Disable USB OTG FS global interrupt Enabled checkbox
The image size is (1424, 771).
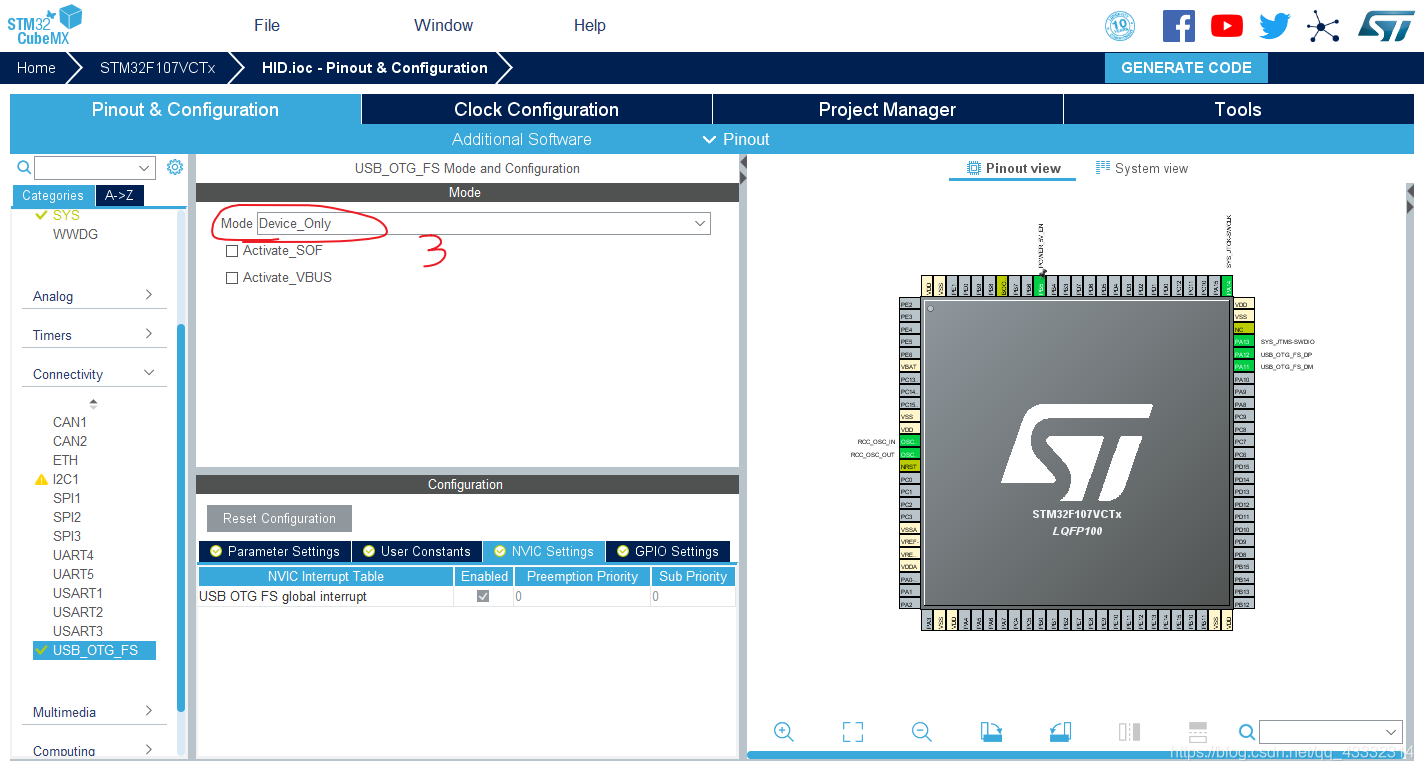[483, 595]
